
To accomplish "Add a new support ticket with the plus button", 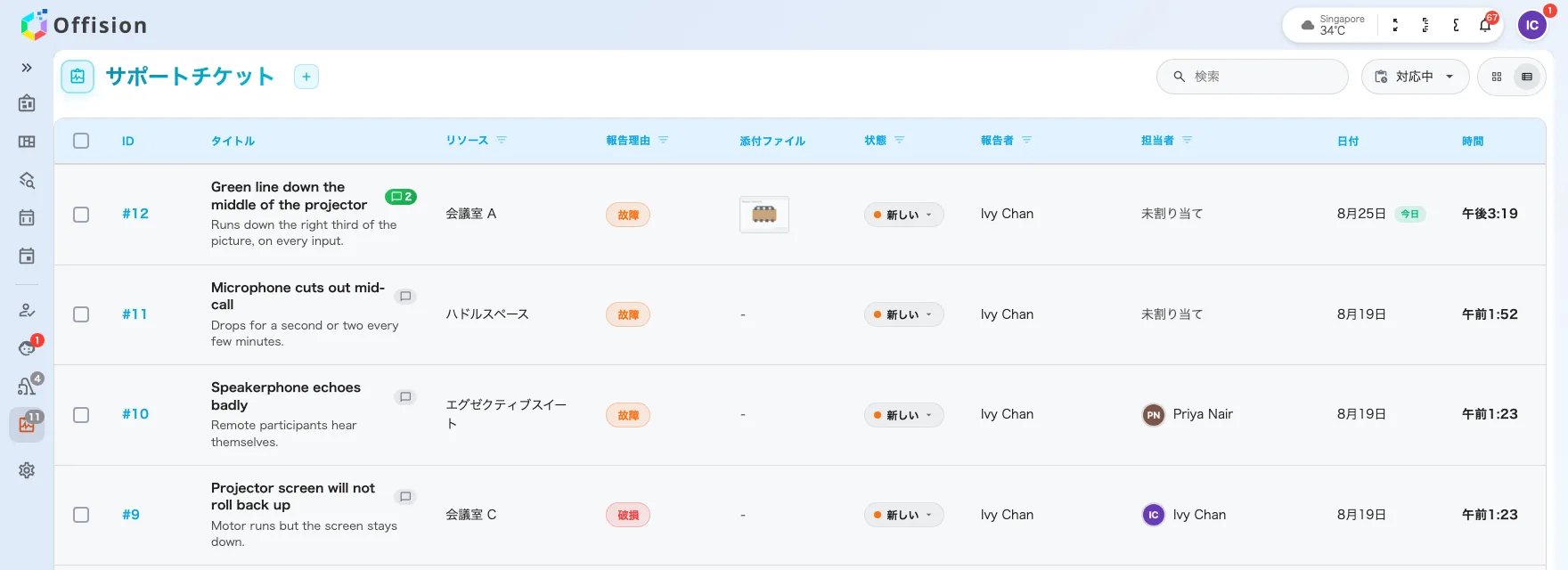I will tap(306, 77).
